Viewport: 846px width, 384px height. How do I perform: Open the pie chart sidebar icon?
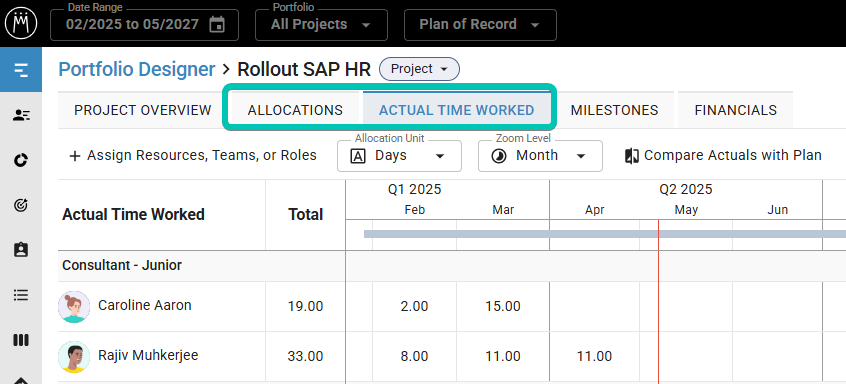point(21,160)
